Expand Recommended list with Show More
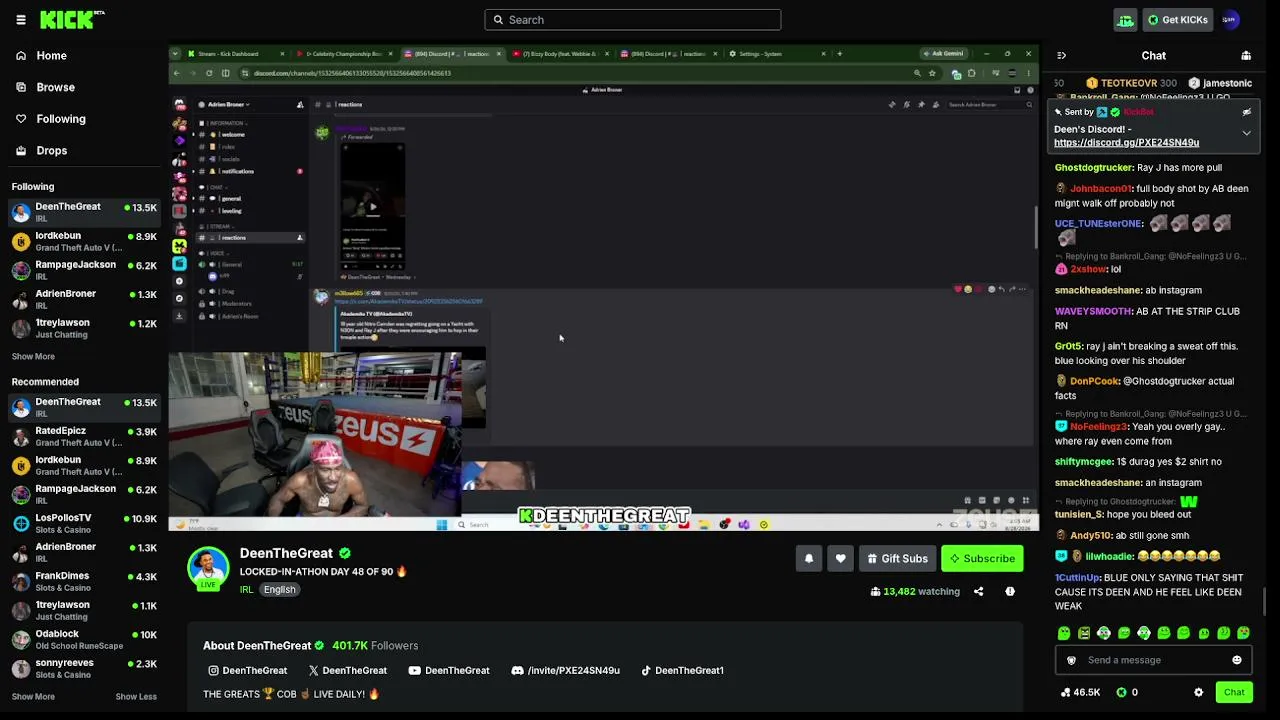Viewport: 1280px width, 720px height. click(33, 697)
